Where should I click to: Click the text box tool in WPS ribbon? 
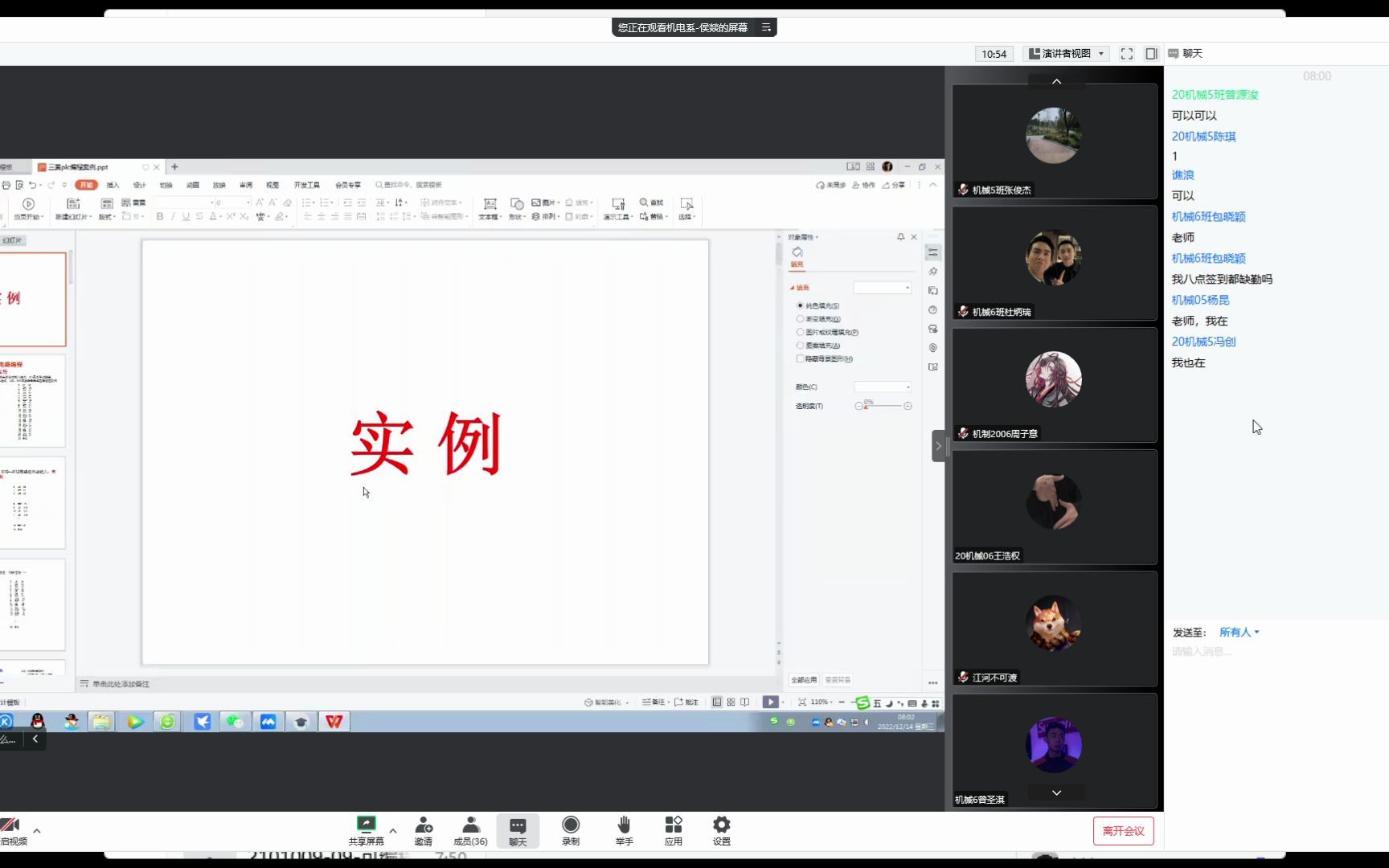(490, 208)
